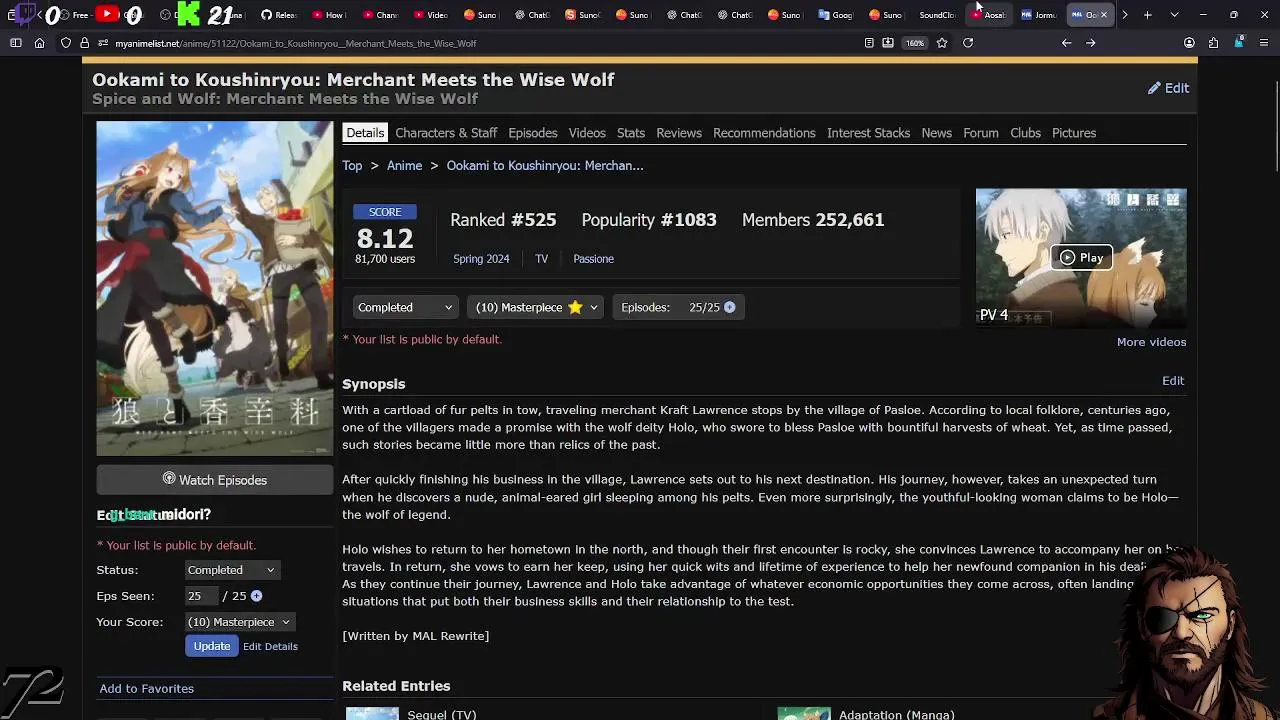Click the play circle icon on PV 4

coord(1067,258)
